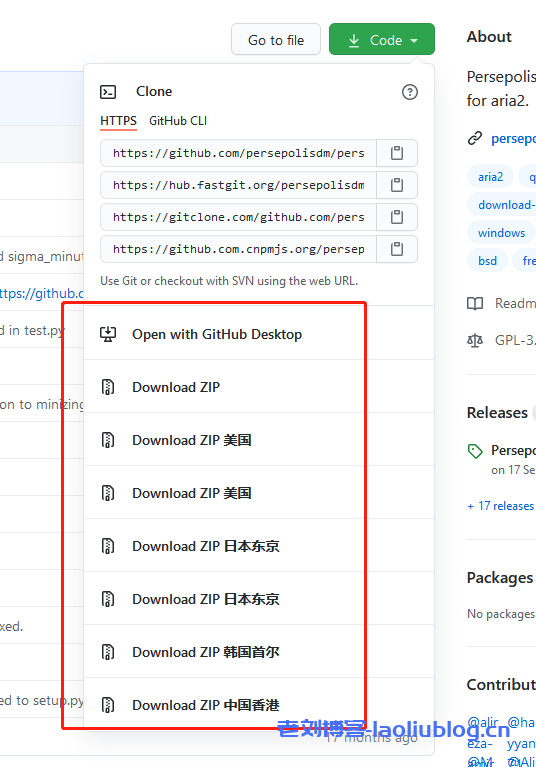The width and height of the screenshot is (536, 767).
Task: Open the Packages heading link
Action: coord(500,578)
